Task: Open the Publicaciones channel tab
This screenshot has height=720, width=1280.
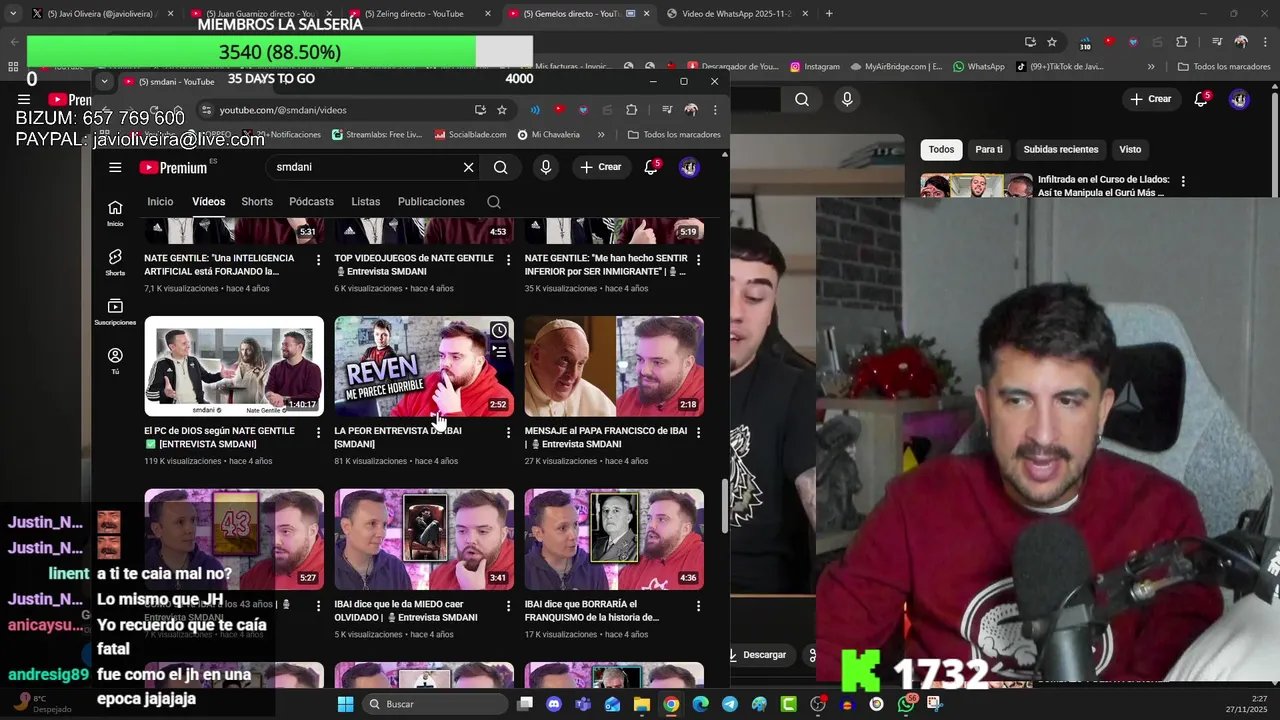Action: click(431, 202)
